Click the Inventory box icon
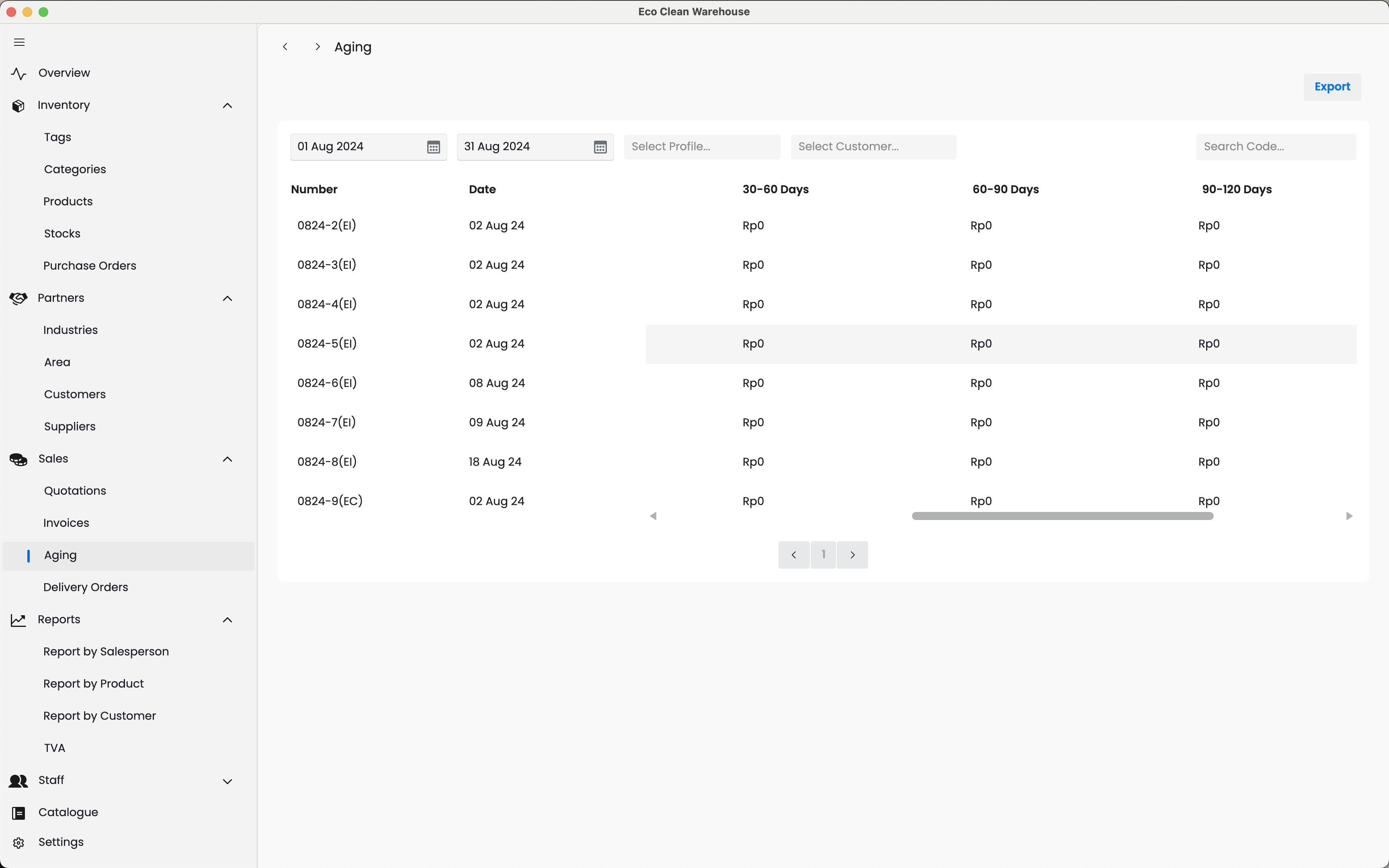Screen dimensions: 1389x868 [x=18, y=106]
